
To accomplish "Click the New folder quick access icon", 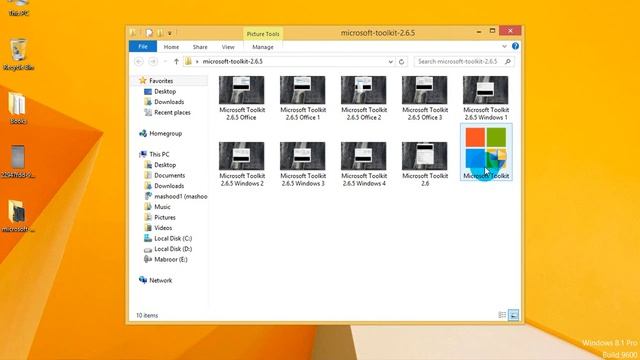I will point(160,33).
